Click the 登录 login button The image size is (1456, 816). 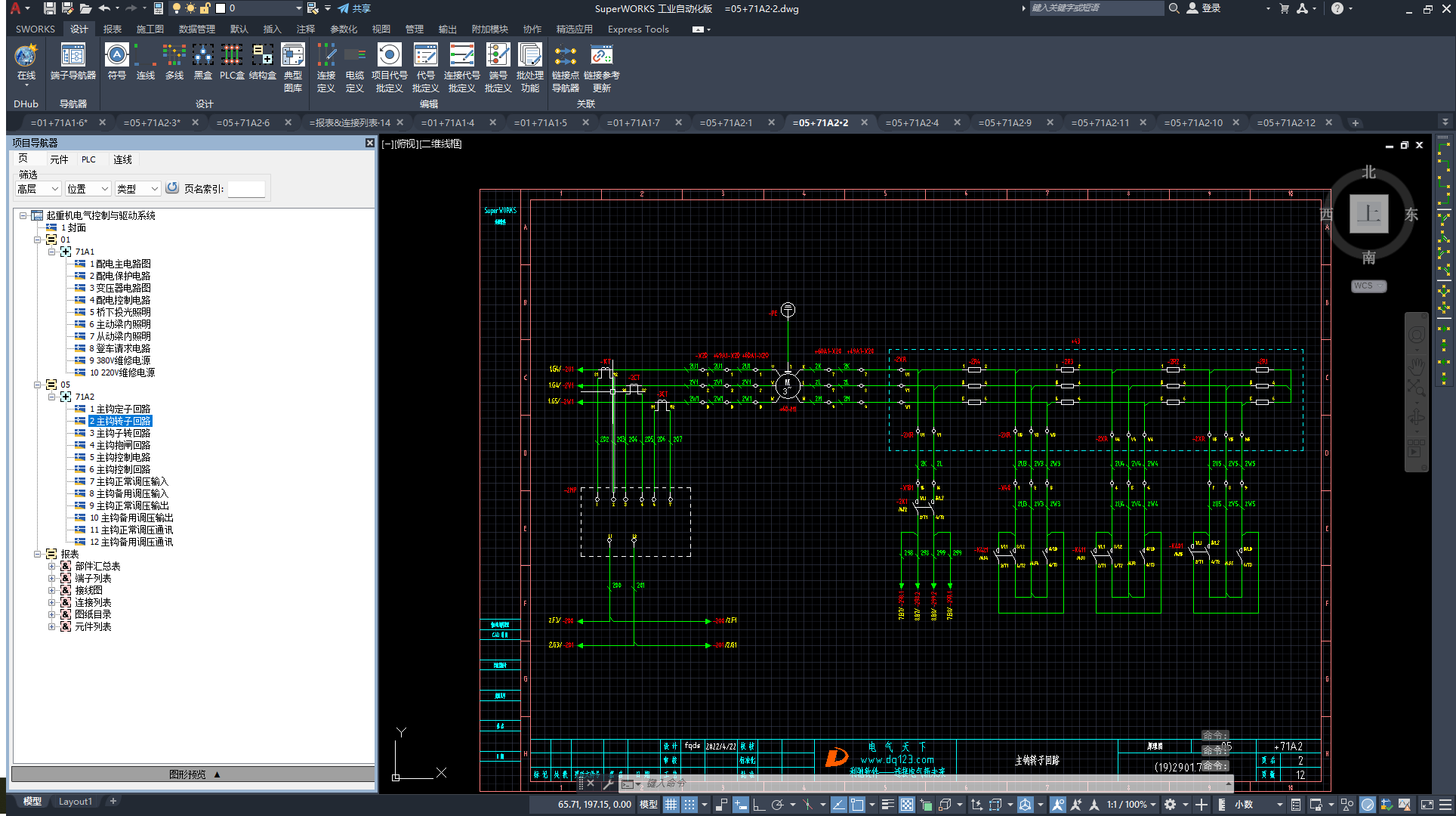[1205, 8]
